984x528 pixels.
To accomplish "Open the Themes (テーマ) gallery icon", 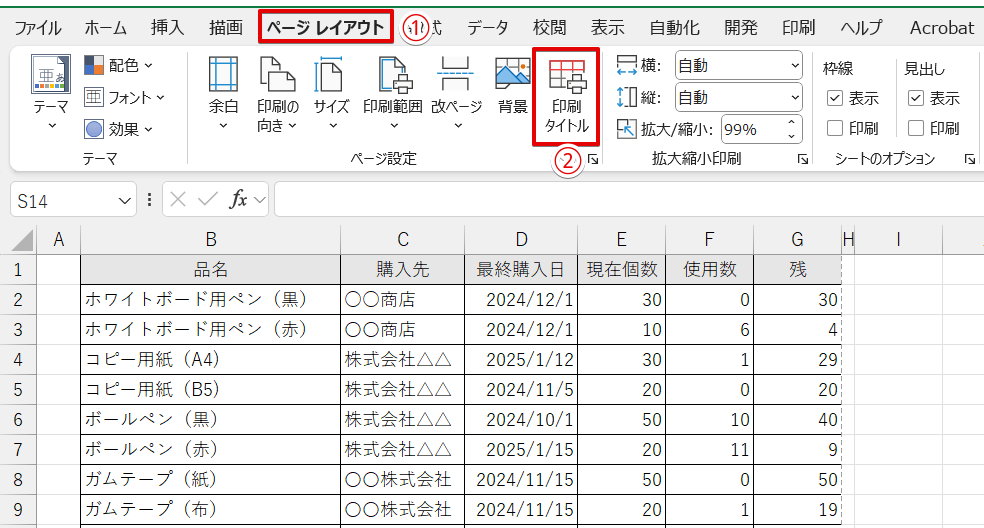I will 50,74.
